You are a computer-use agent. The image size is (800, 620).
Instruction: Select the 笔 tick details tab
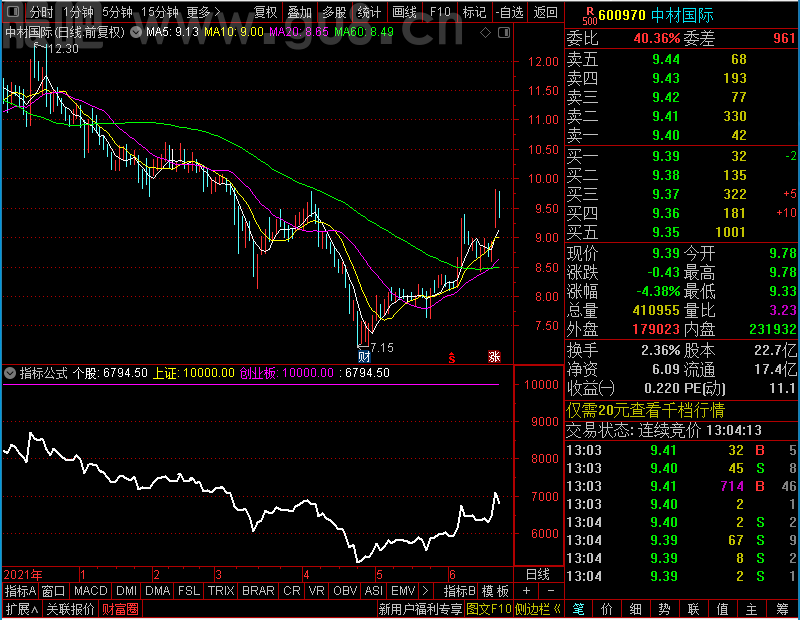pos(578,609)
